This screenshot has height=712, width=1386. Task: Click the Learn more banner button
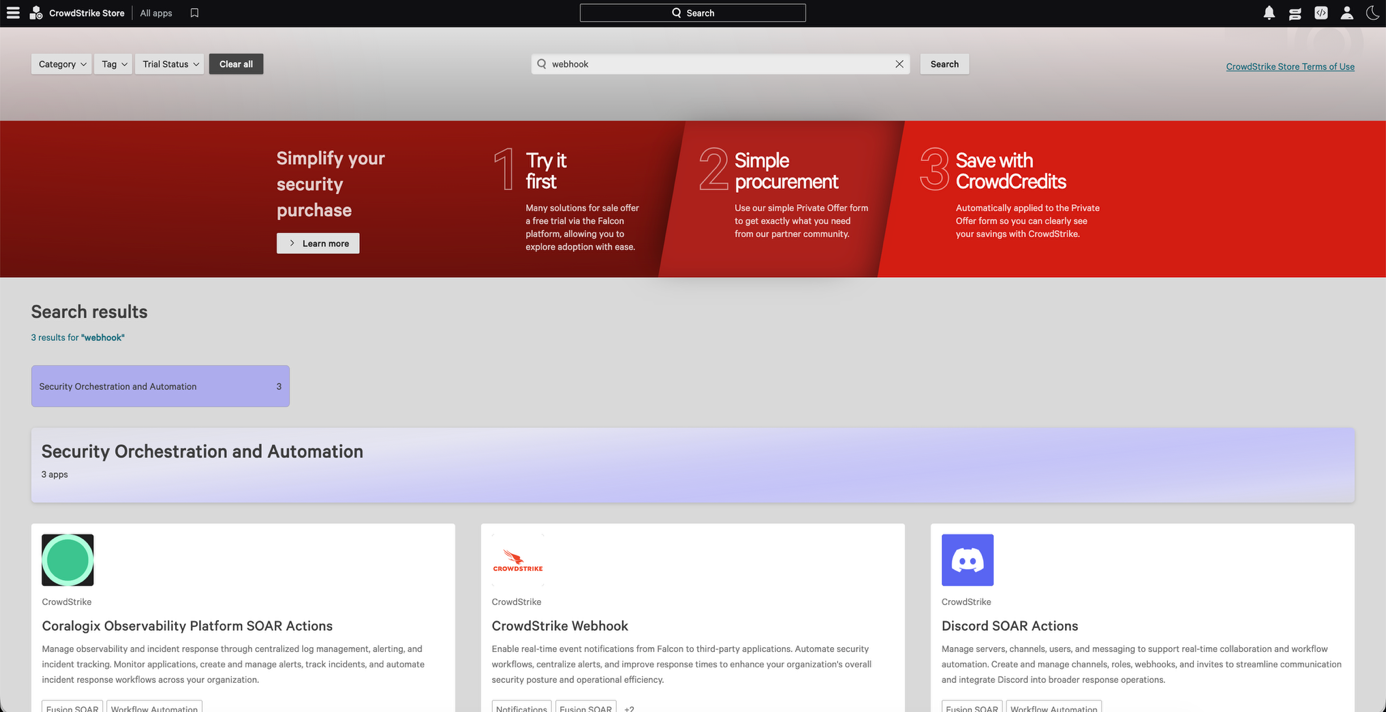(x=318, y=243)
